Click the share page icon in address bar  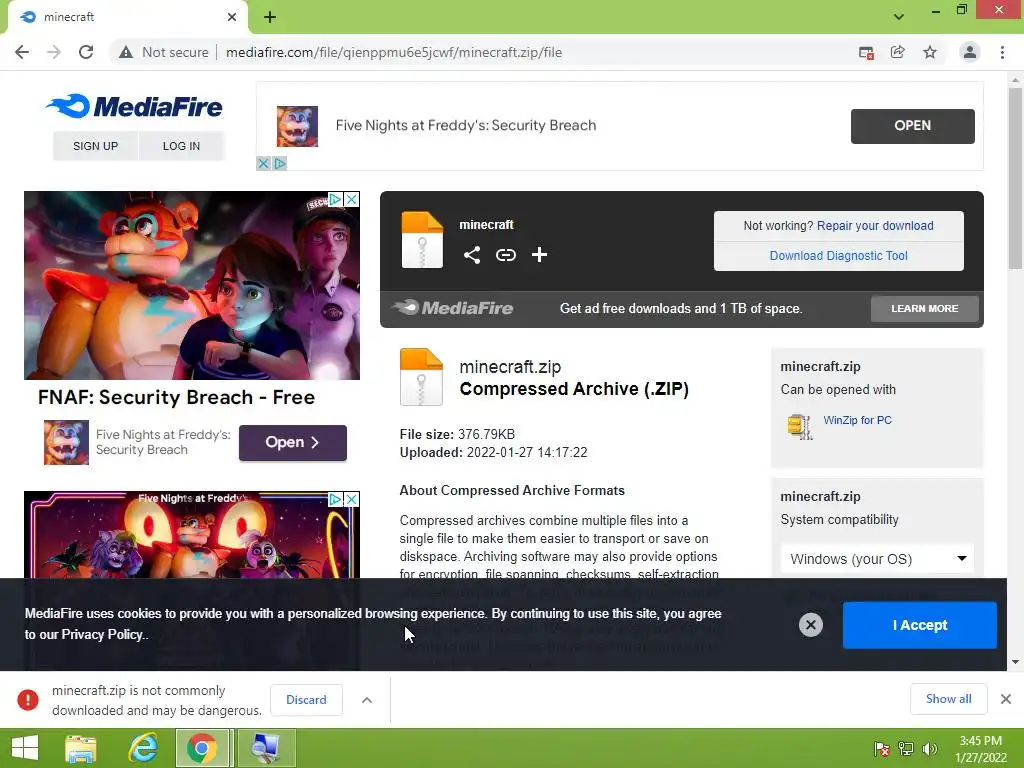click(x=898, y=52)
